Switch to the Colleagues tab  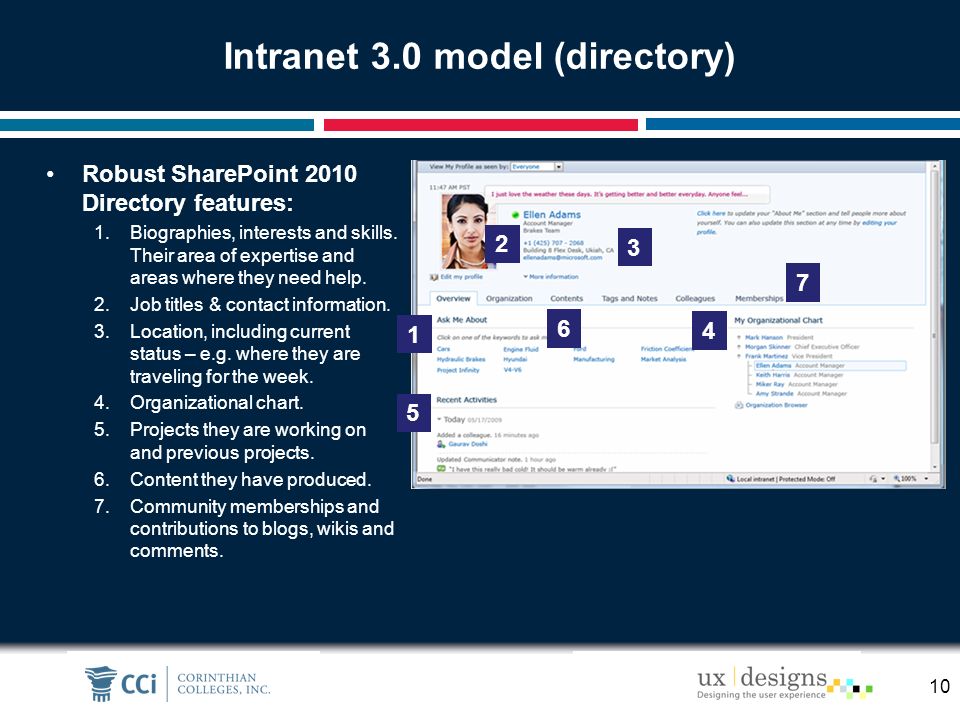pos(695,299)
